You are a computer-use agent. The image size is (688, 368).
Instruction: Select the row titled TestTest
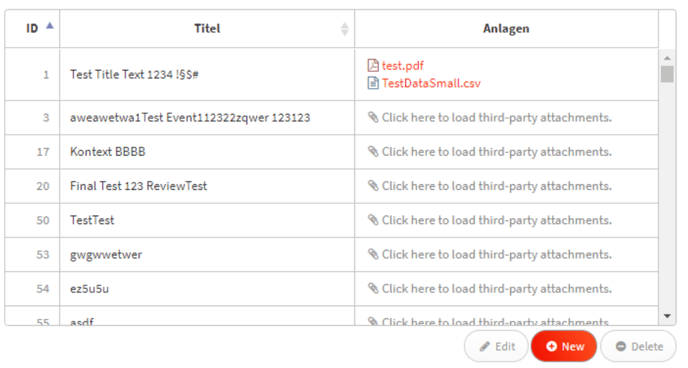tap(331, 220)
